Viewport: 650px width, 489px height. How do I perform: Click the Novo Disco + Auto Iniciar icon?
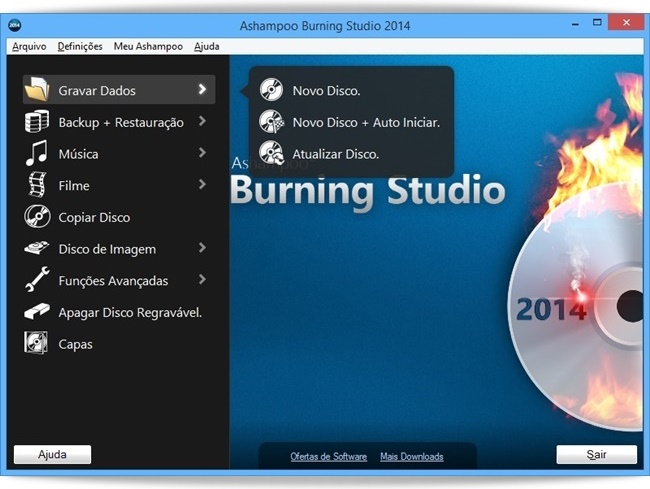[272, 121]
